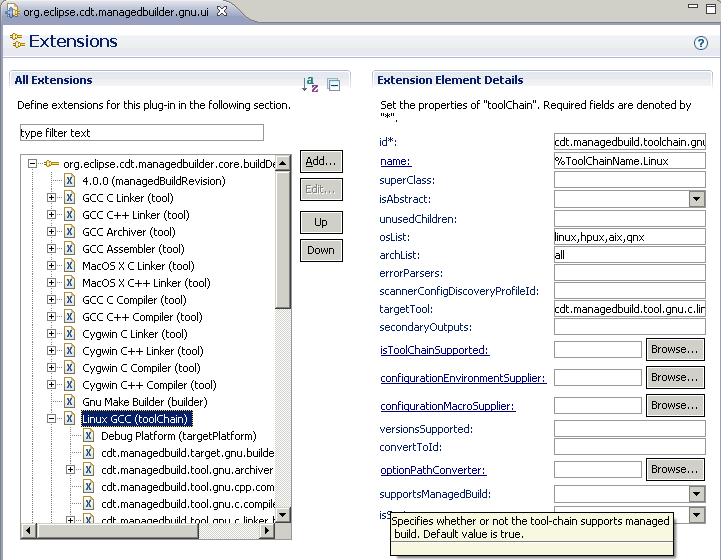
Task: Click icon beside 4.0.0 managedBuildRevision
Action: (70, 181)
